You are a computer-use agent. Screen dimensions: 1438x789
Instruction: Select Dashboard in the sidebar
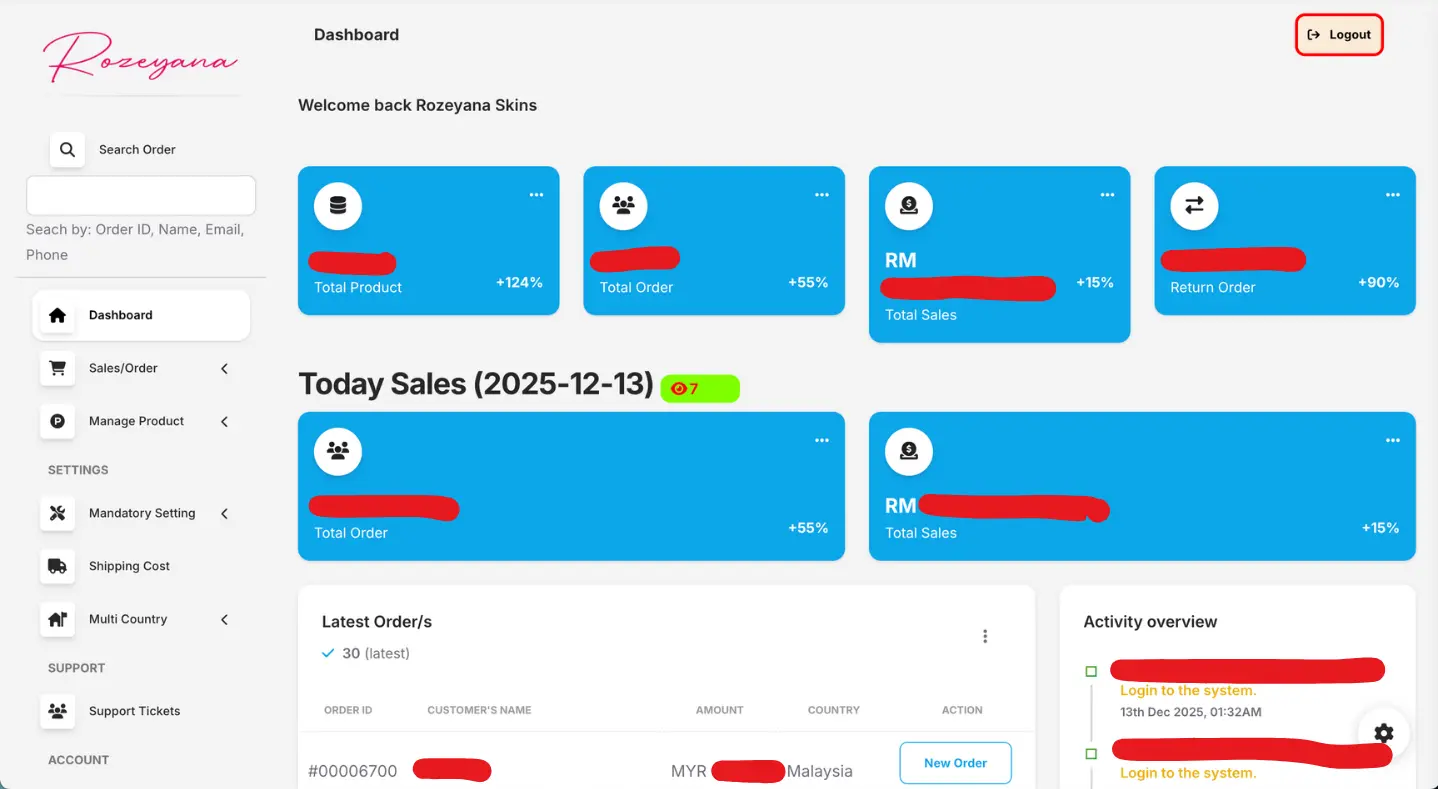pos(141,315)
